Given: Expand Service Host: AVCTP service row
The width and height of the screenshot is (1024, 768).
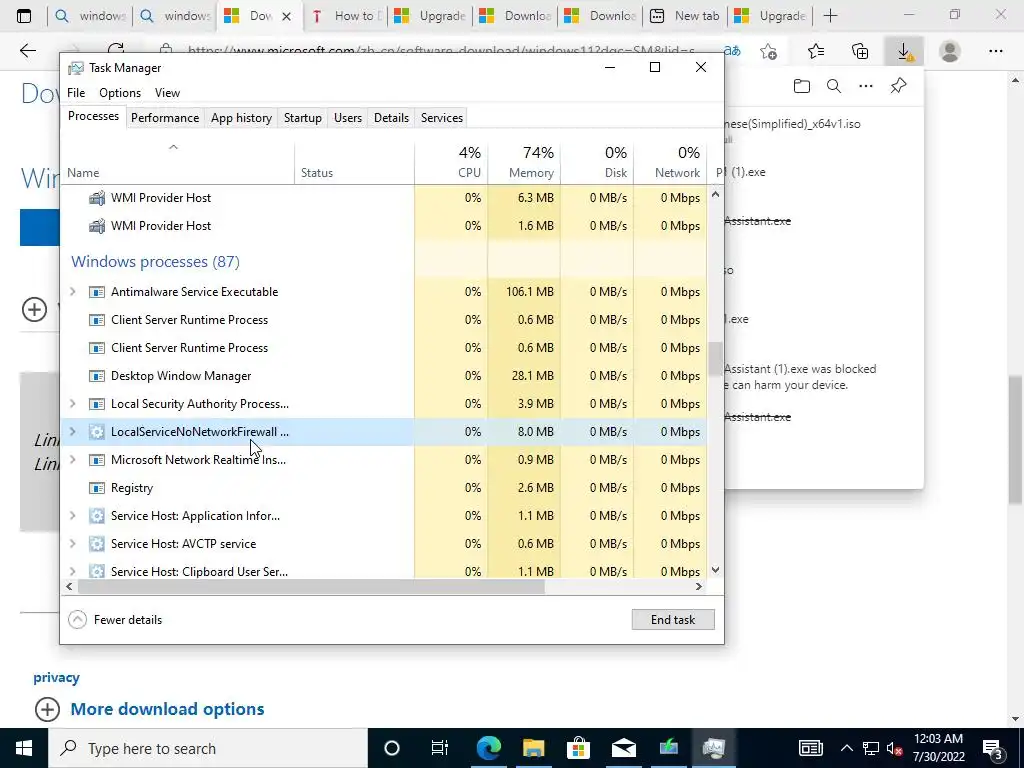Looking at the screenshot, I should click(72, 544).
